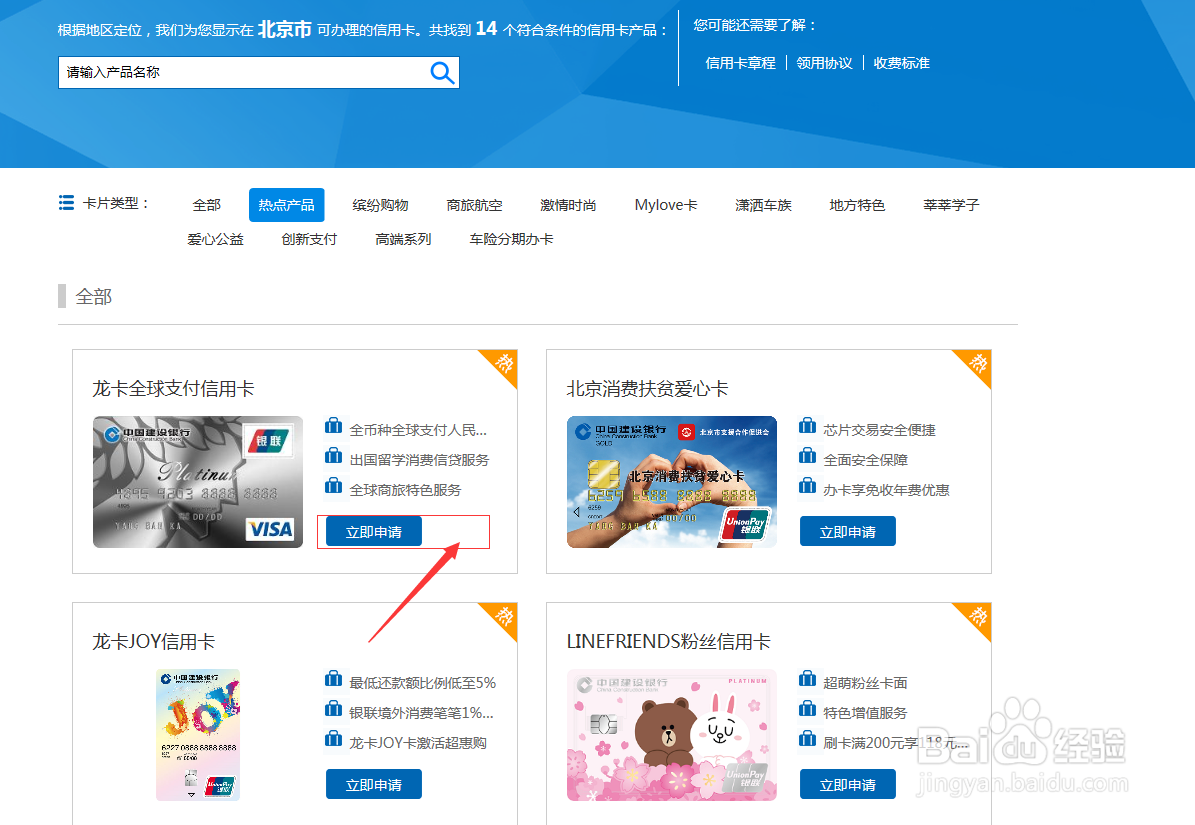Click bag icon beside 银联境外消费笔笔1%

click(x=333, y=708)
